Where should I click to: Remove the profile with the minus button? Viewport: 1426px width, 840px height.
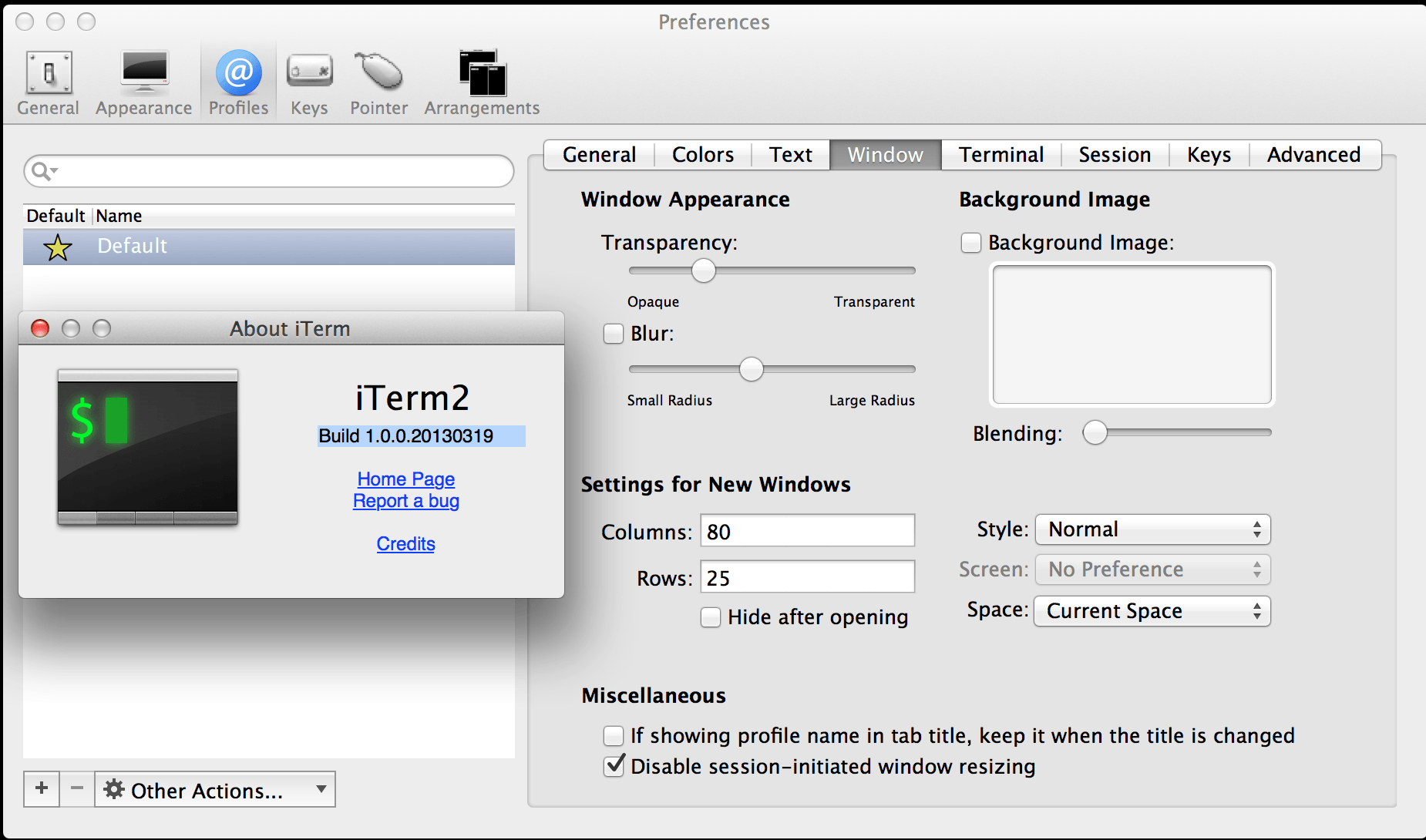(77, 788)
